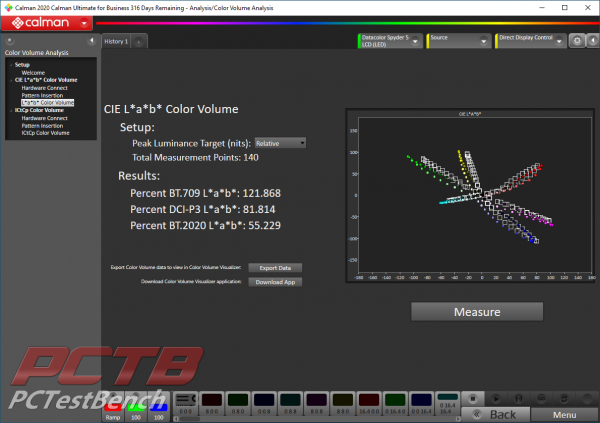Stop measurement with the stop icon
The height and width of the screenshot is (423, 600).
473,399
